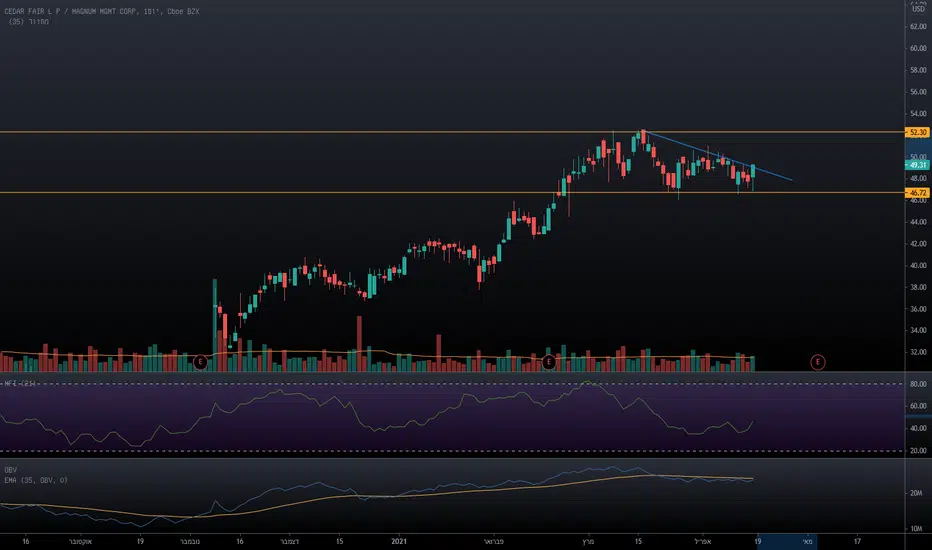
Task: Click the 10M value on the OBV scale
Action: point(917,529)
